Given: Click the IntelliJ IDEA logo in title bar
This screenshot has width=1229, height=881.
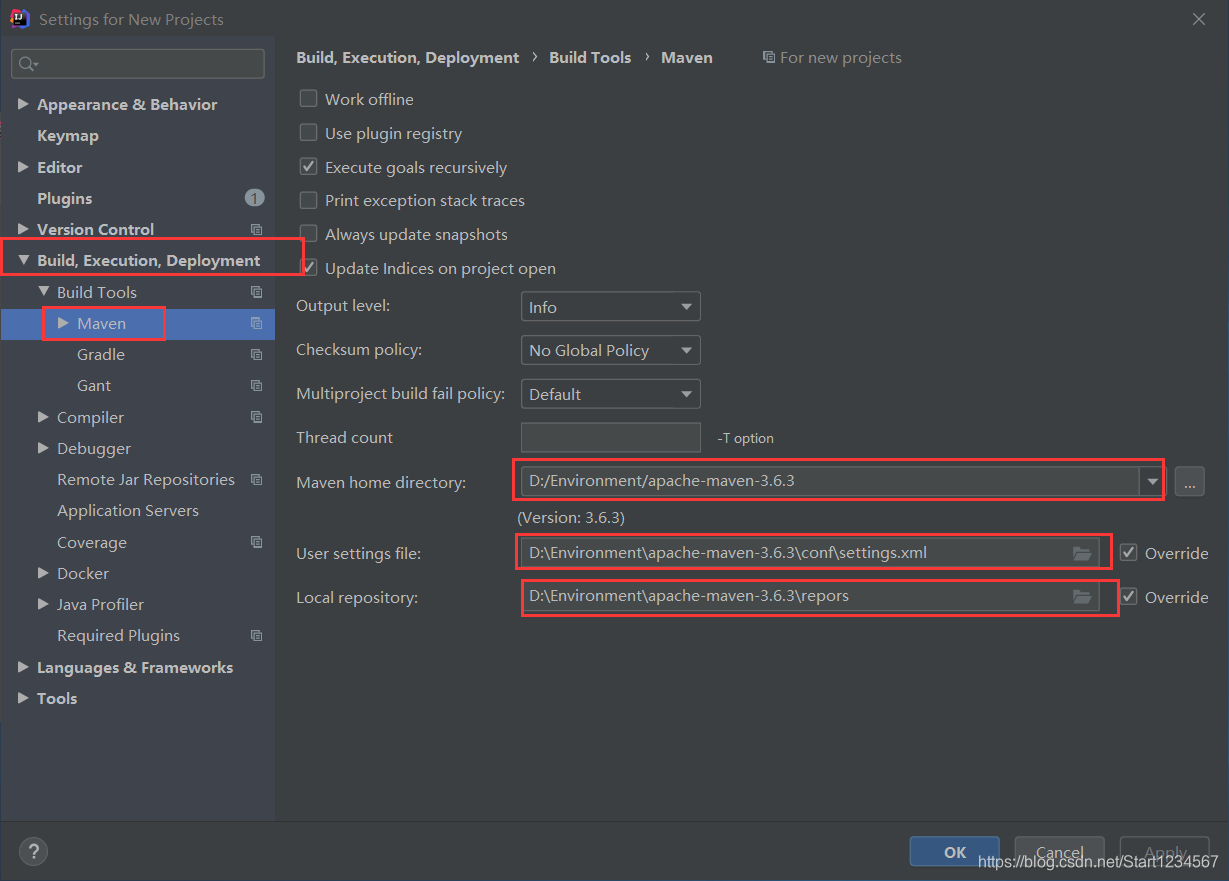Looking at the screenshot, I should [20, 19].
